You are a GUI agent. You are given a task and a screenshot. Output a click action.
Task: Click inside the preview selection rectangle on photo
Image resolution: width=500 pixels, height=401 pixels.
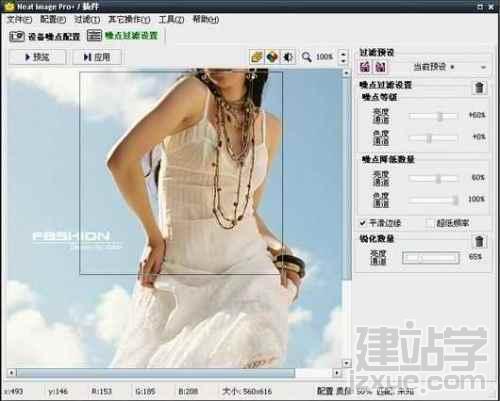tap(181, 173)
